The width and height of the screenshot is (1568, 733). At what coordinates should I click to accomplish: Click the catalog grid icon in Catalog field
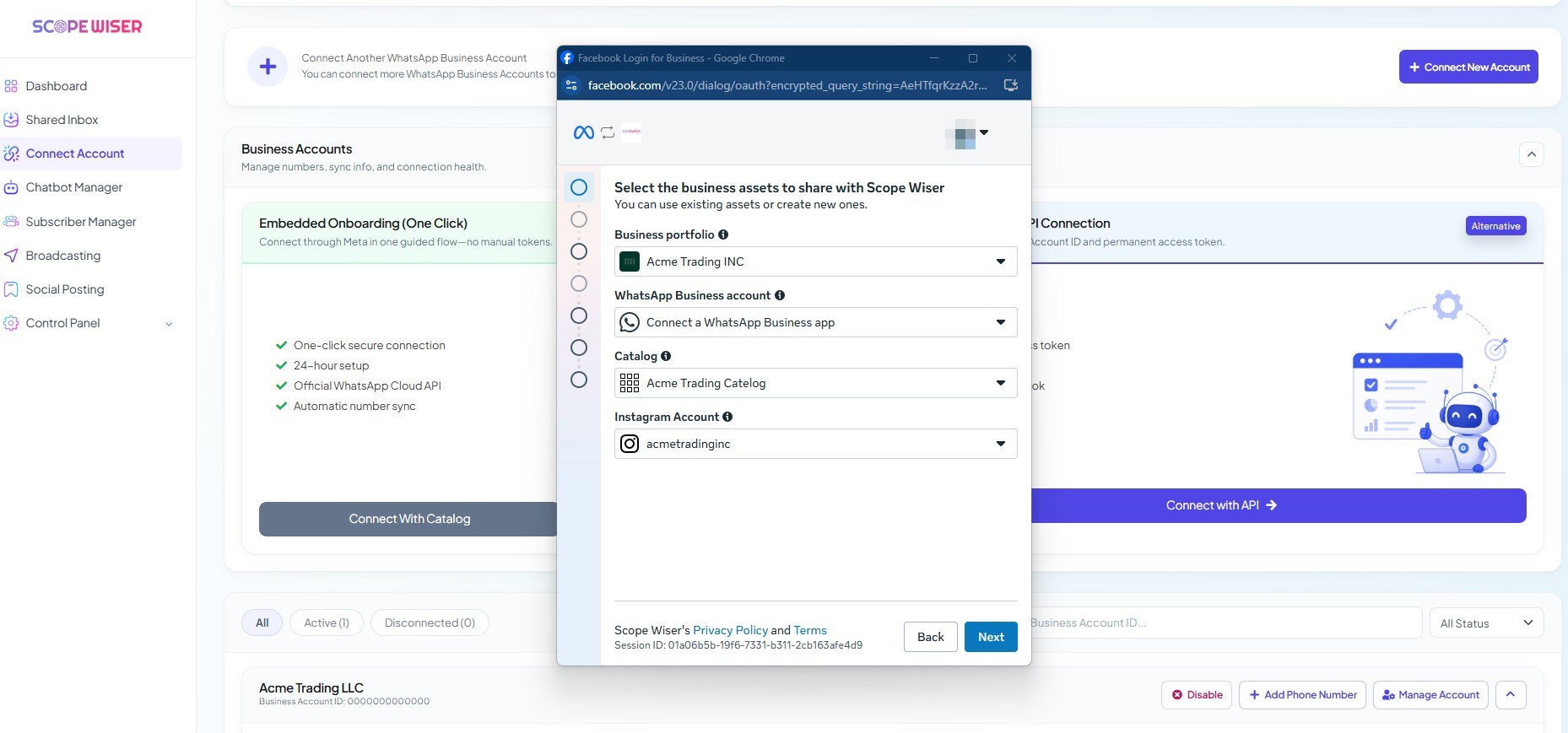coord(630,383)
